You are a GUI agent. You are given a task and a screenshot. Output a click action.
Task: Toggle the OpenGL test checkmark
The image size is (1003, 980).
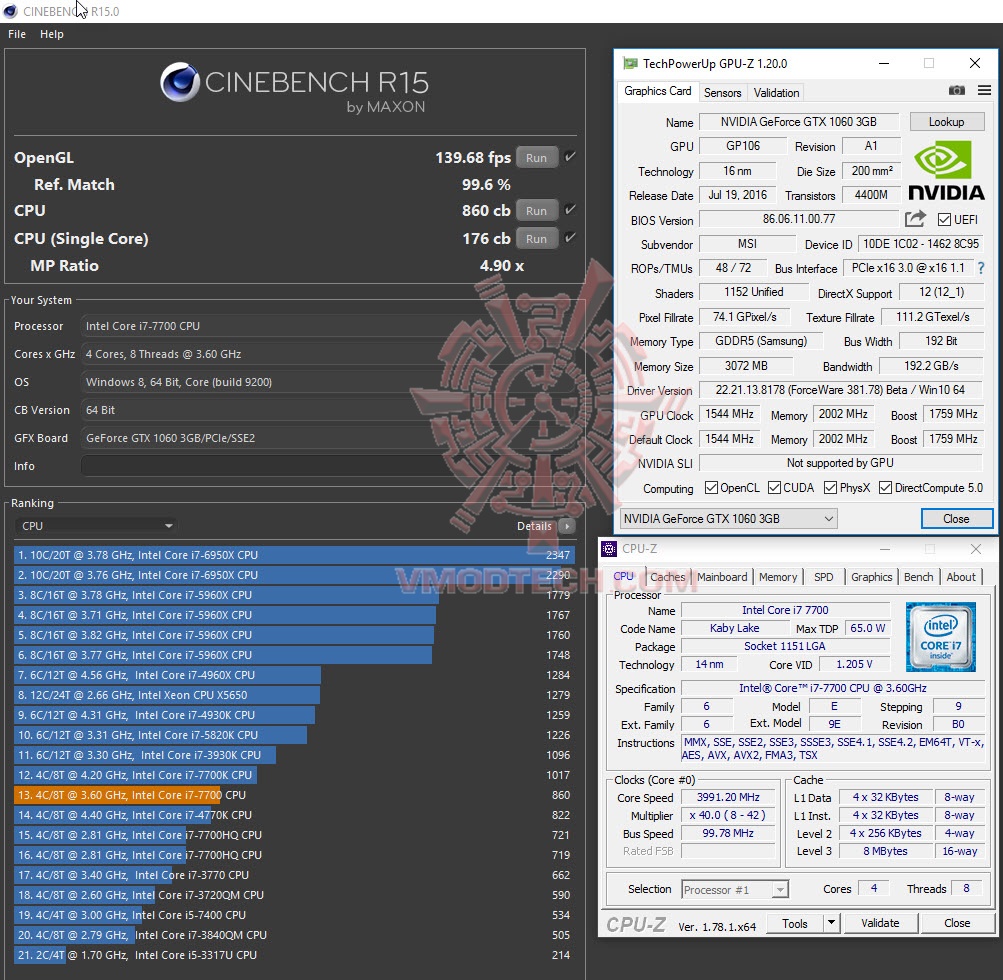pos(570,157)
